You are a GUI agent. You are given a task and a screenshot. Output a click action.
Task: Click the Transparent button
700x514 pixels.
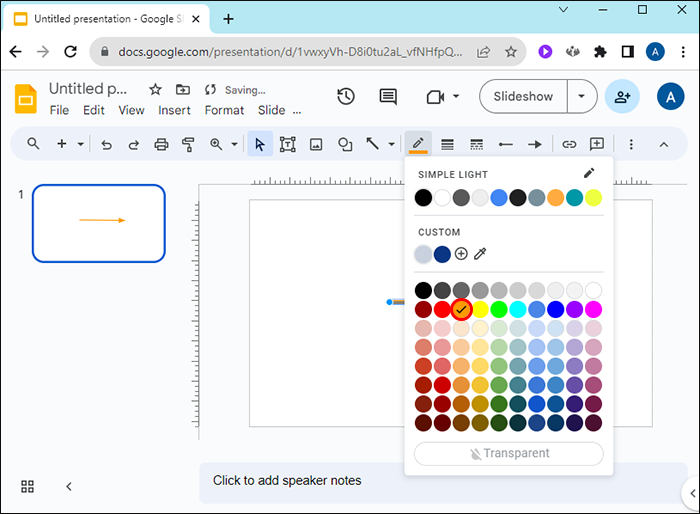pos(509,453)
